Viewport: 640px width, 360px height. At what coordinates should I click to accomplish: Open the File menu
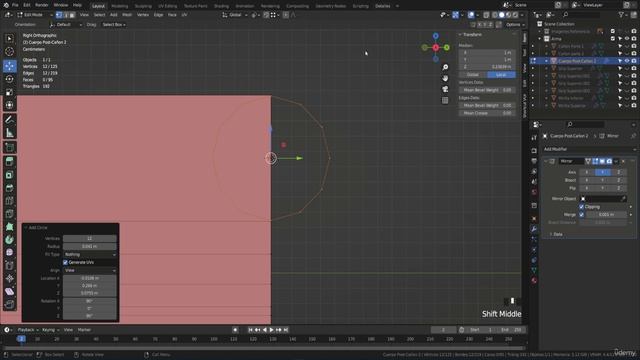15,5
